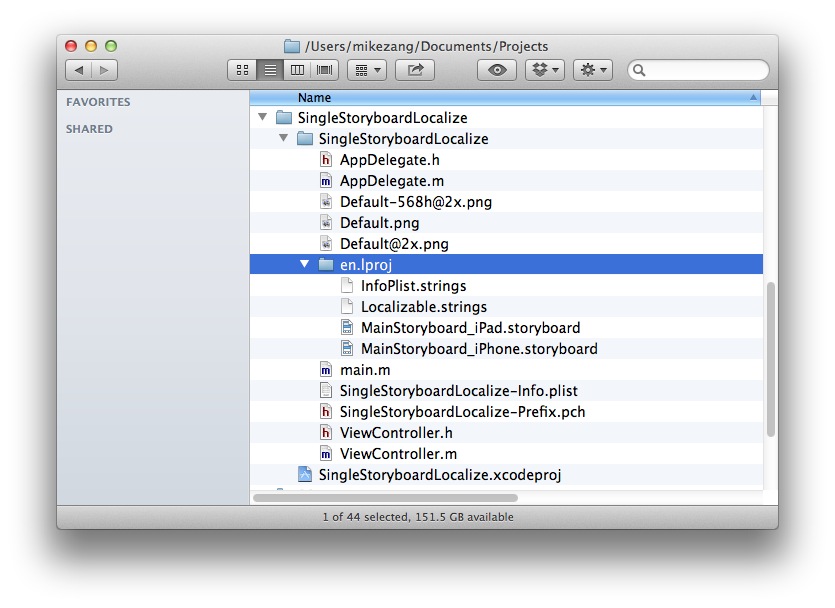The height and width of the screenshot is (608, 835).
Task: Select the MainStoryboard_iPhone.storyboard file name
Action: 479,349
